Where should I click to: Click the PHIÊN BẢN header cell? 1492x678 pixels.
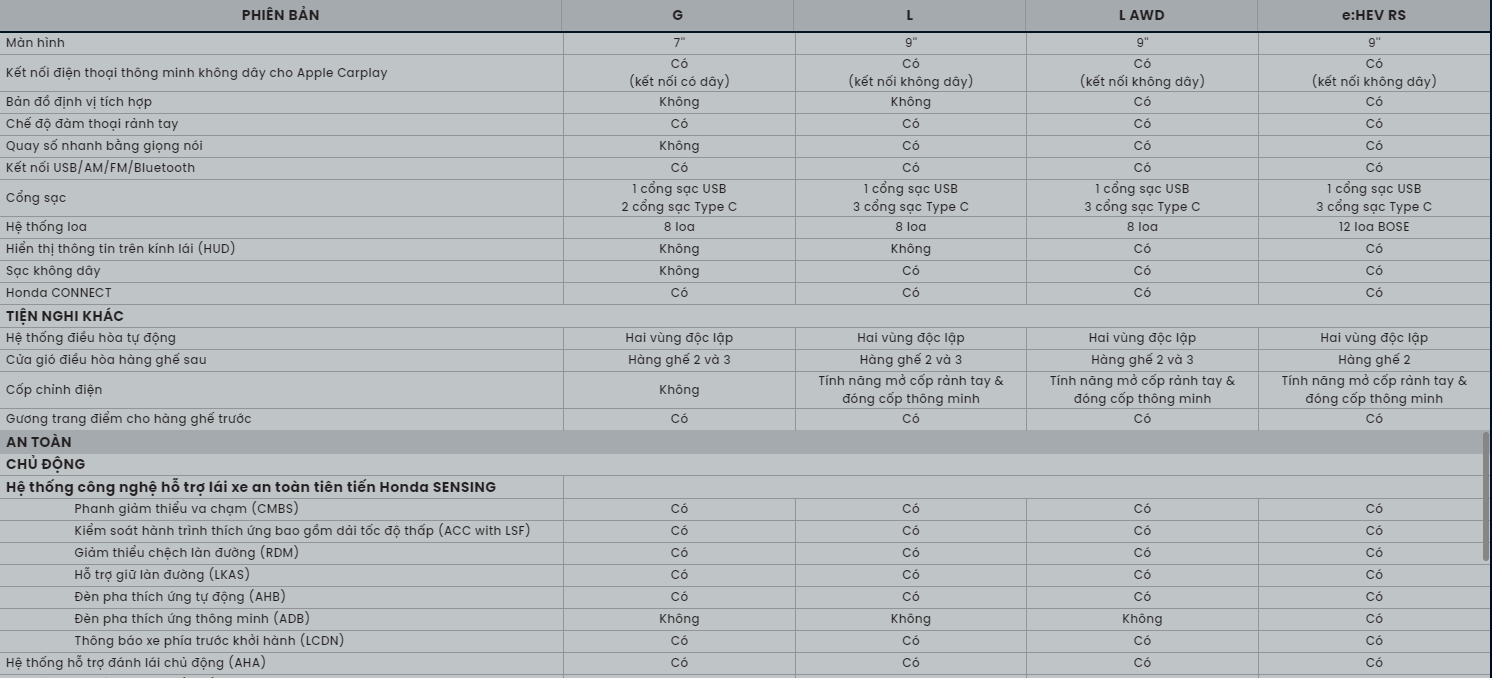coord(281,15)
